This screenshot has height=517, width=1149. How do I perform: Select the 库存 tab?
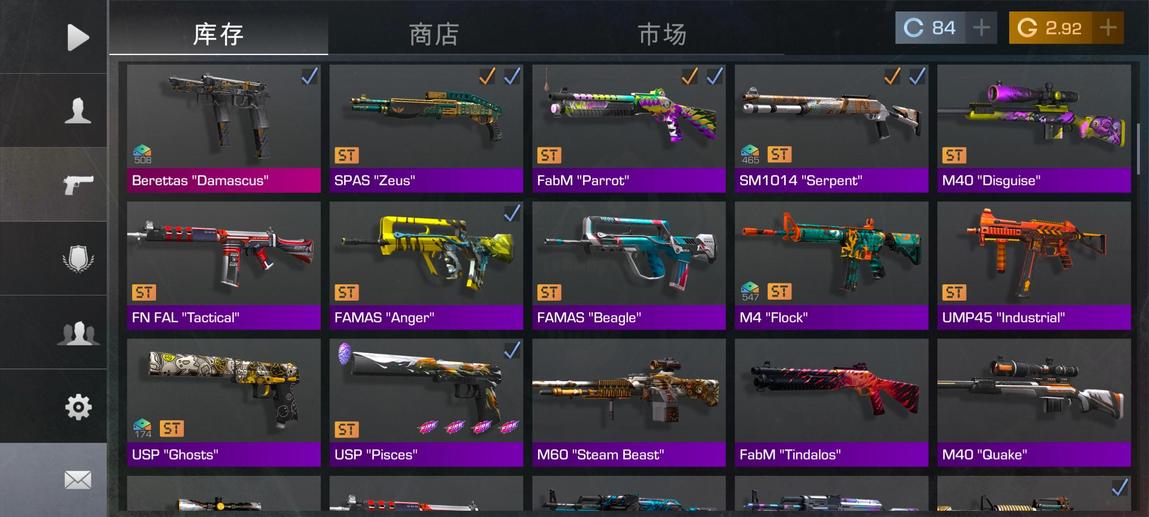pos(218,34)
